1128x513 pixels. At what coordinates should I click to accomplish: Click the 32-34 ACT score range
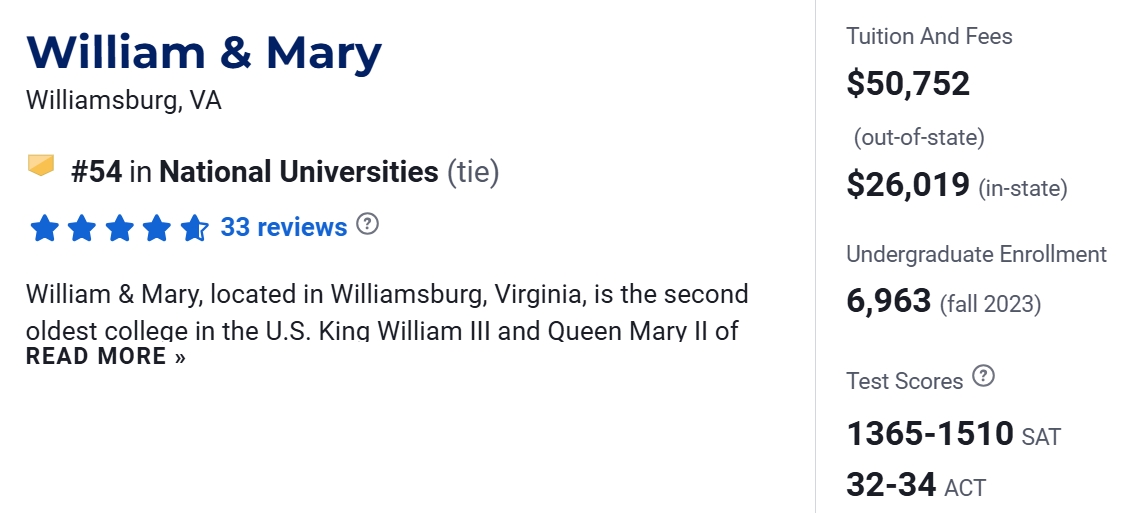890,485
